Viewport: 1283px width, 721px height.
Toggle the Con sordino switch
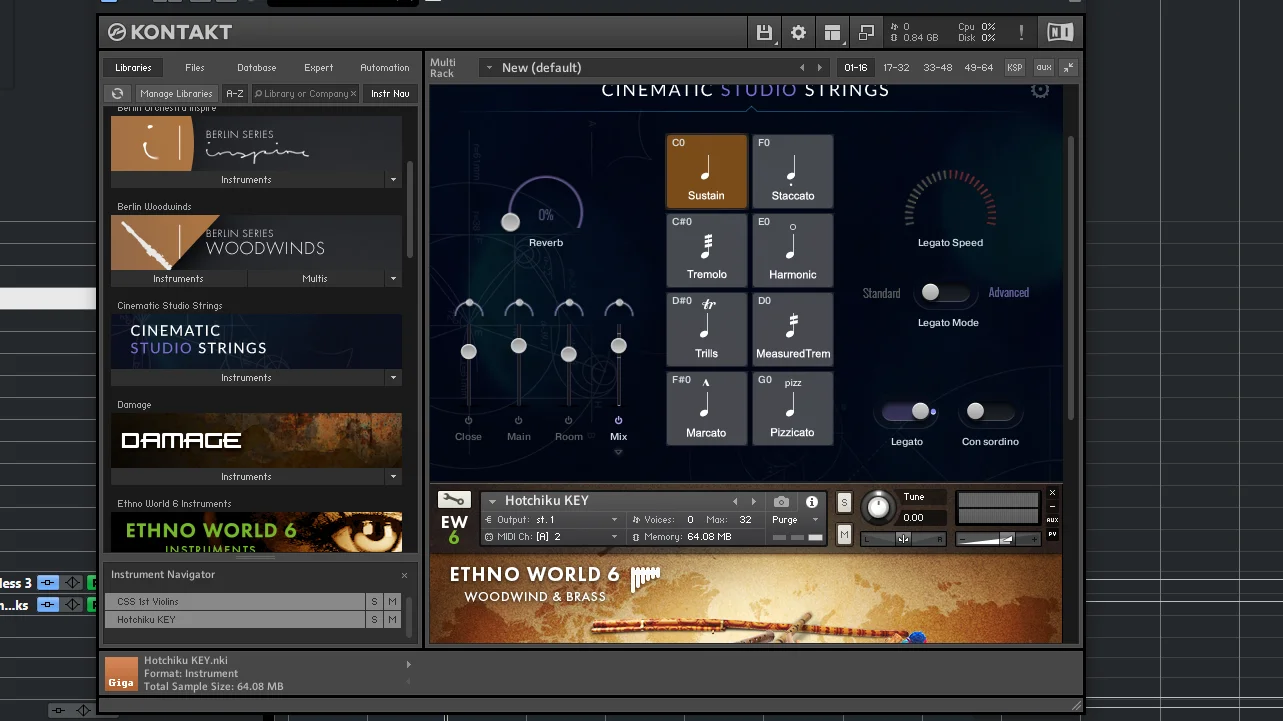click(989, 412)
